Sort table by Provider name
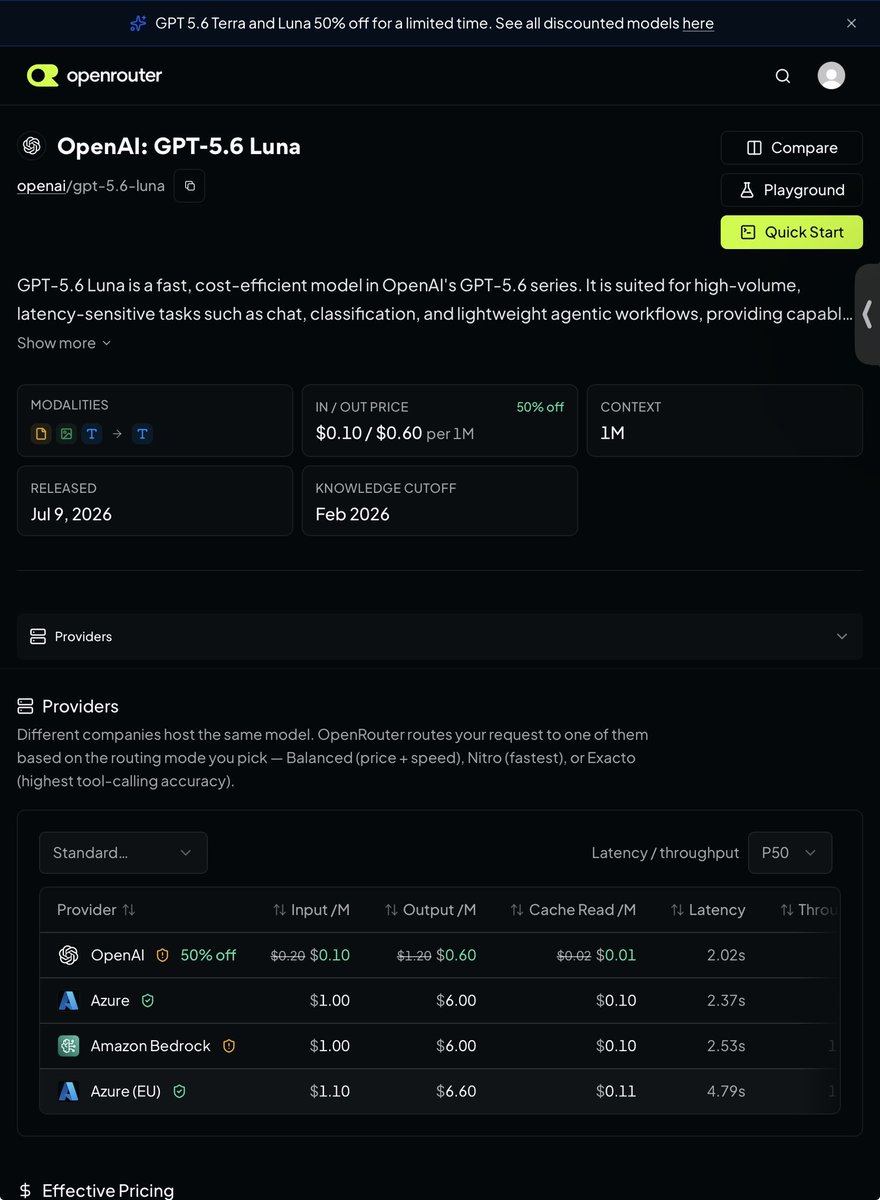The height and width of the screenshot is (1200, 880). pyautogui.click(x=96, y=910)
